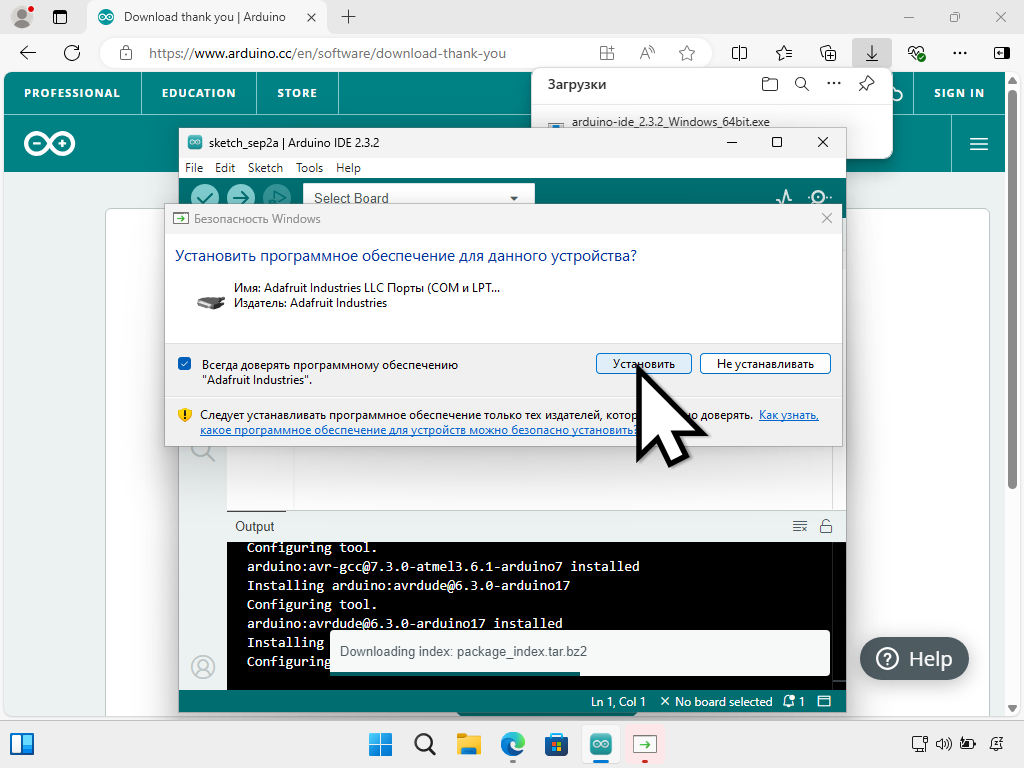
Task: Add this page to favorites star
Action: pos(686,53)
